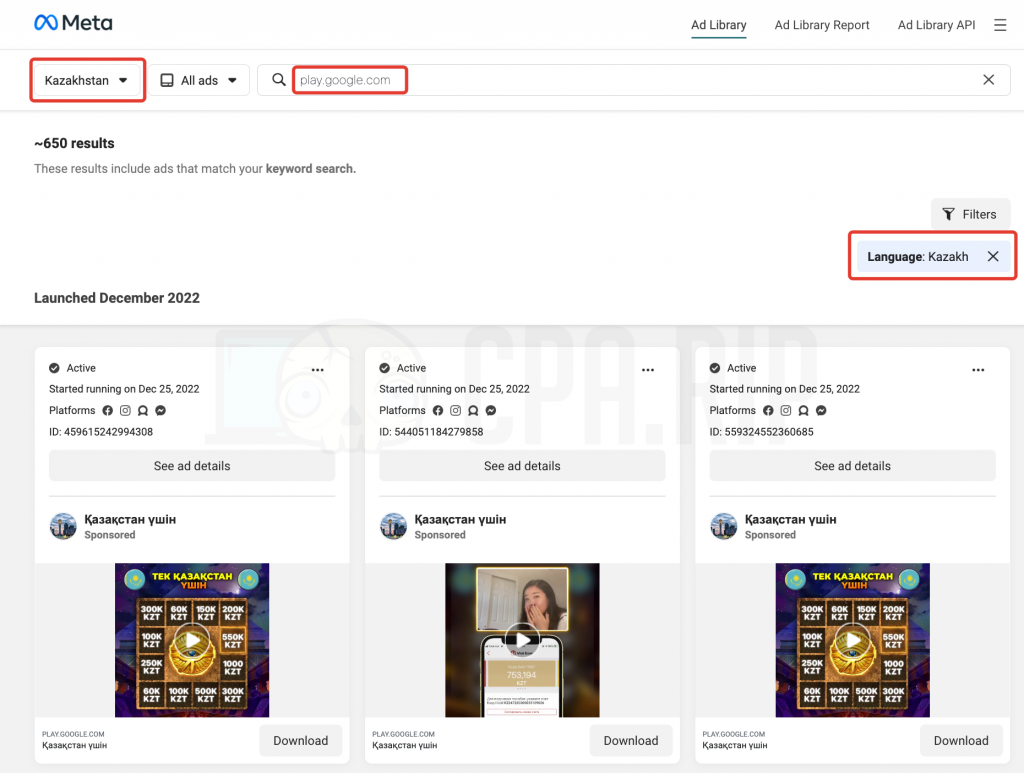Click PLAY.GOOGLE.COM link under ad 559324552360685
The width and height of the screenshot is (1024, 773).
(733, 734)
